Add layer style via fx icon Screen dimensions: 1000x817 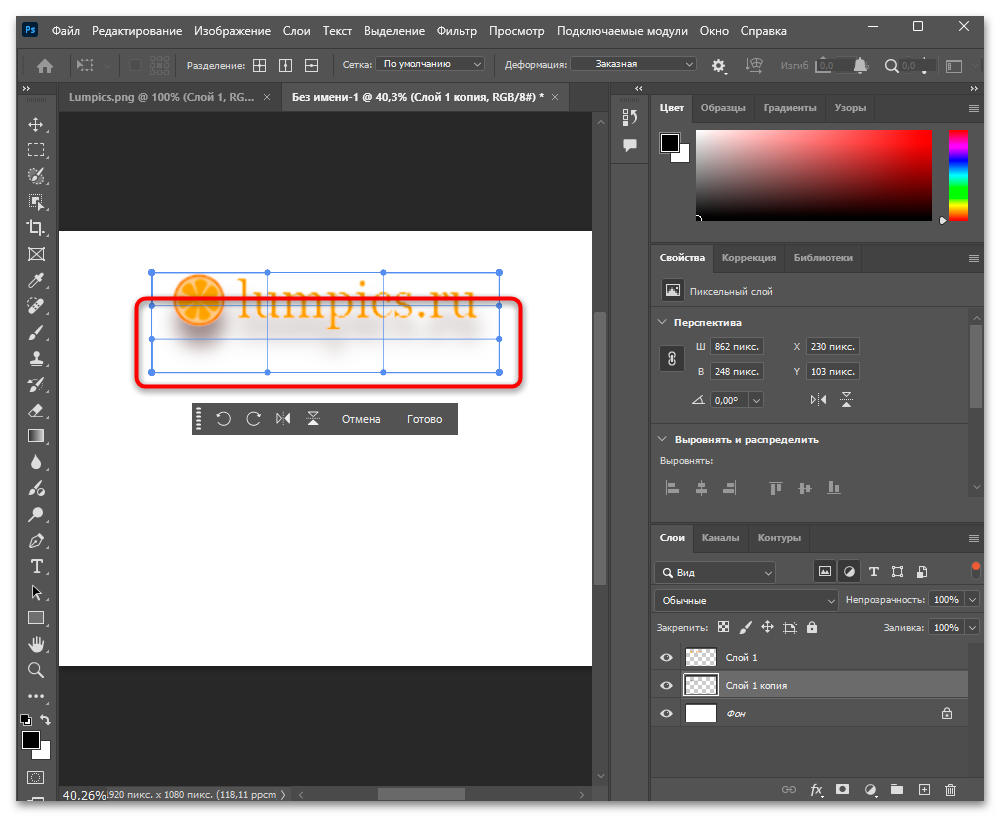816,790
